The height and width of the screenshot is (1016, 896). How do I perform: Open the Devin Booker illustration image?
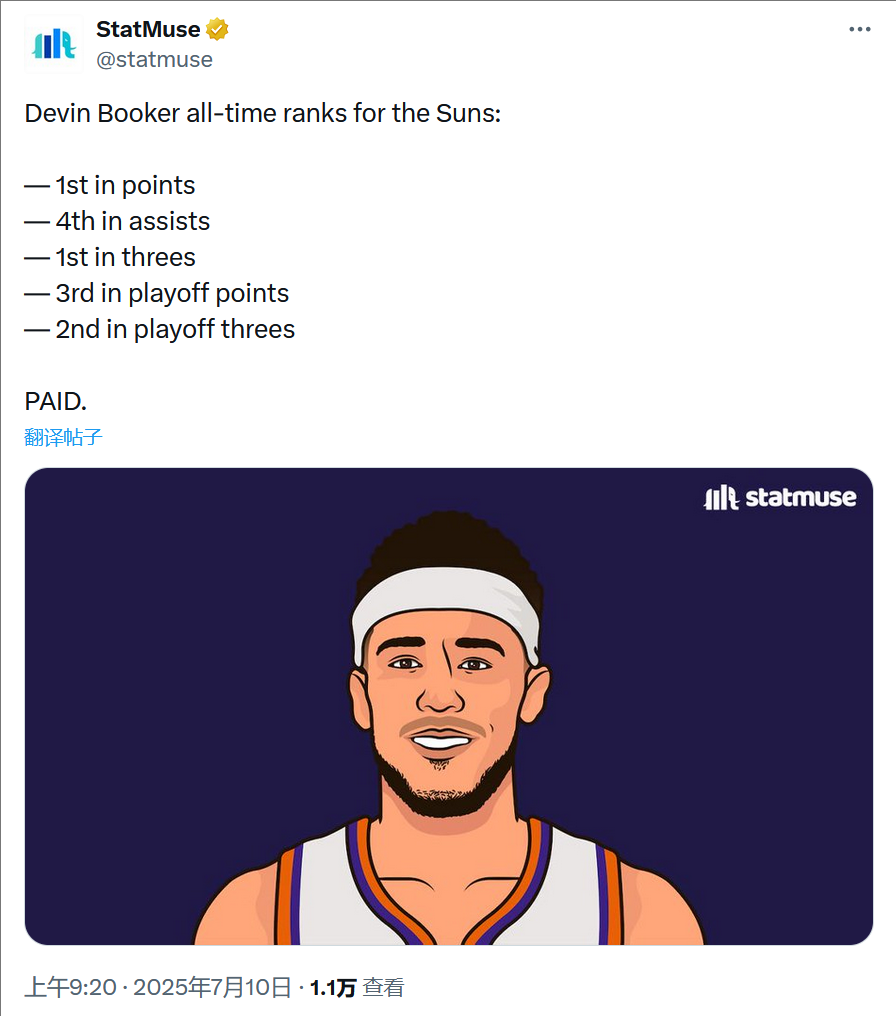[x=448, y=706]
